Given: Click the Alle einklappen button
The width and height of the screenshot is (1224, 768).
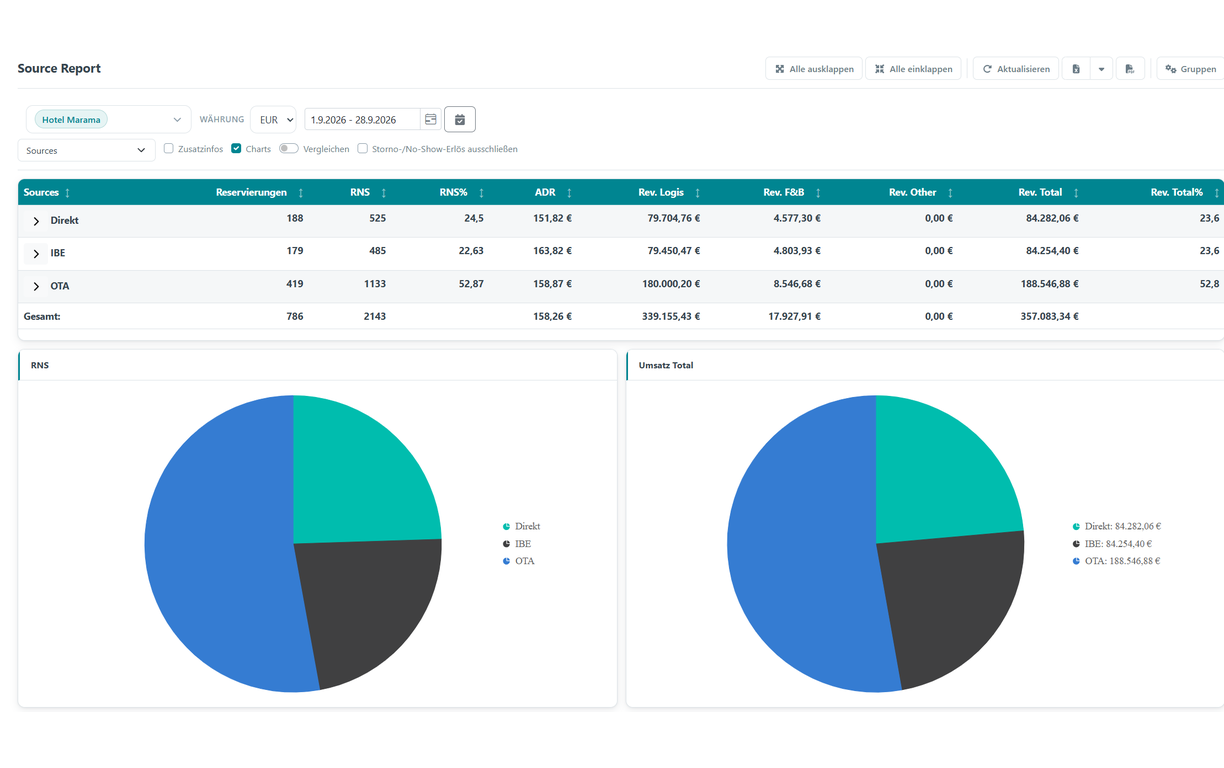Looking at the screenshot, I should pos(913,69).
